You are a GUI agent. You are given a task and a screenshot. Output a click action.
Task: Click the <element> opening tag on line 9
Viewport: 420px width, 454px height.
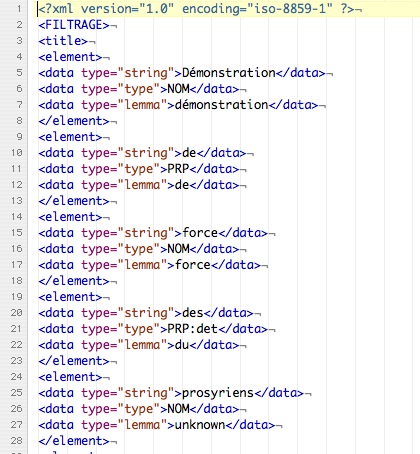[70, 137]
